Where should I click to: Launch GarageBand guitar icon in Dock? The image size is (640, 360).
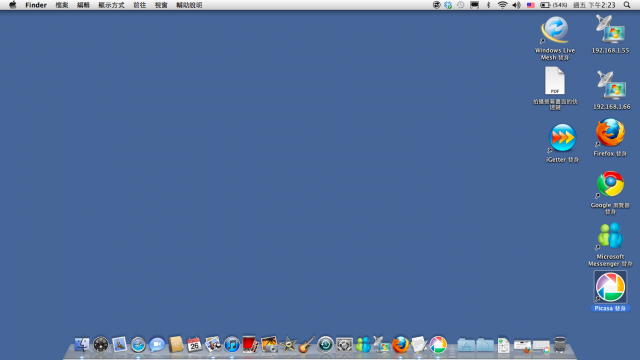(x=307, y=344)
